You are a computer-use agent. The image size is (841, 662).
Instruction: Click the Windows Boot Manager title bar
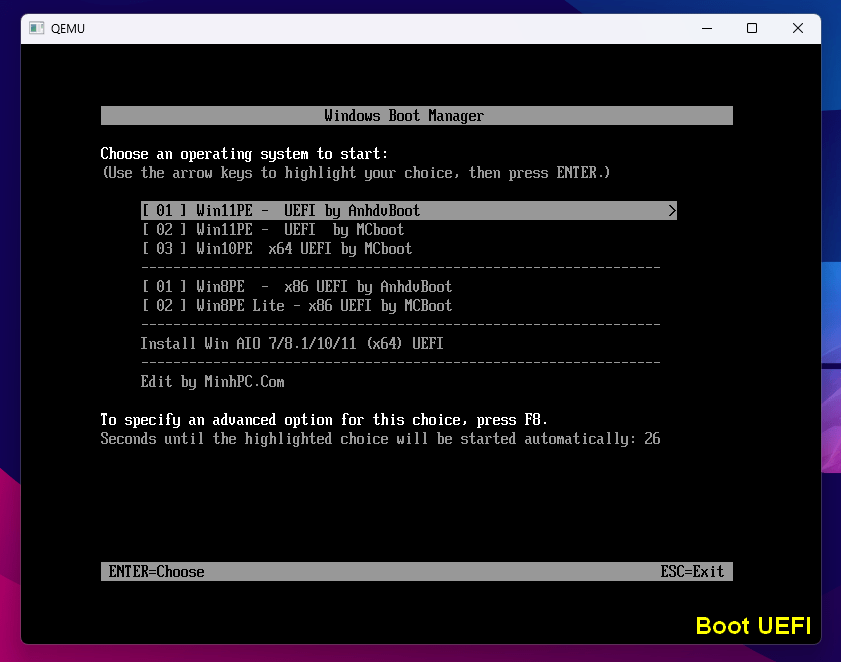click(417, 115)
